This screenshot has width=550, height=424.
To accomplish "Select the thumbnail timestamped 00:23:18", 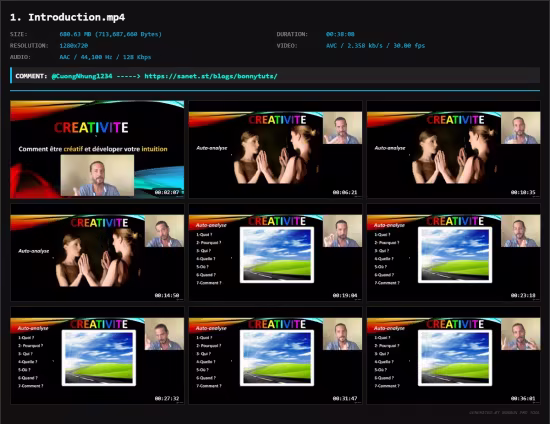I will (x=454, y=253).
